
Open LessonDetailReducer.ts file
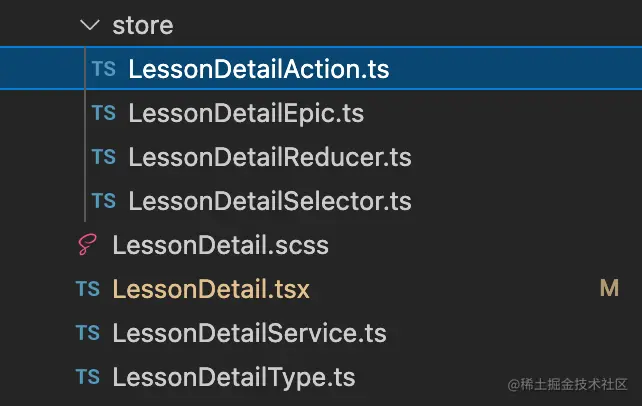[269, 157]
